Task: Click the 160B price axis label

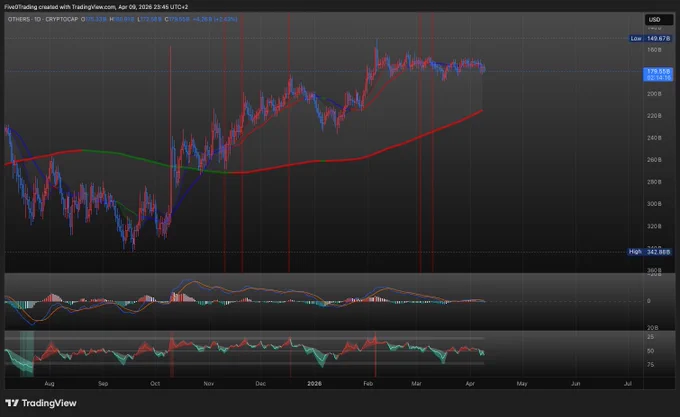Action: [654, 50]
